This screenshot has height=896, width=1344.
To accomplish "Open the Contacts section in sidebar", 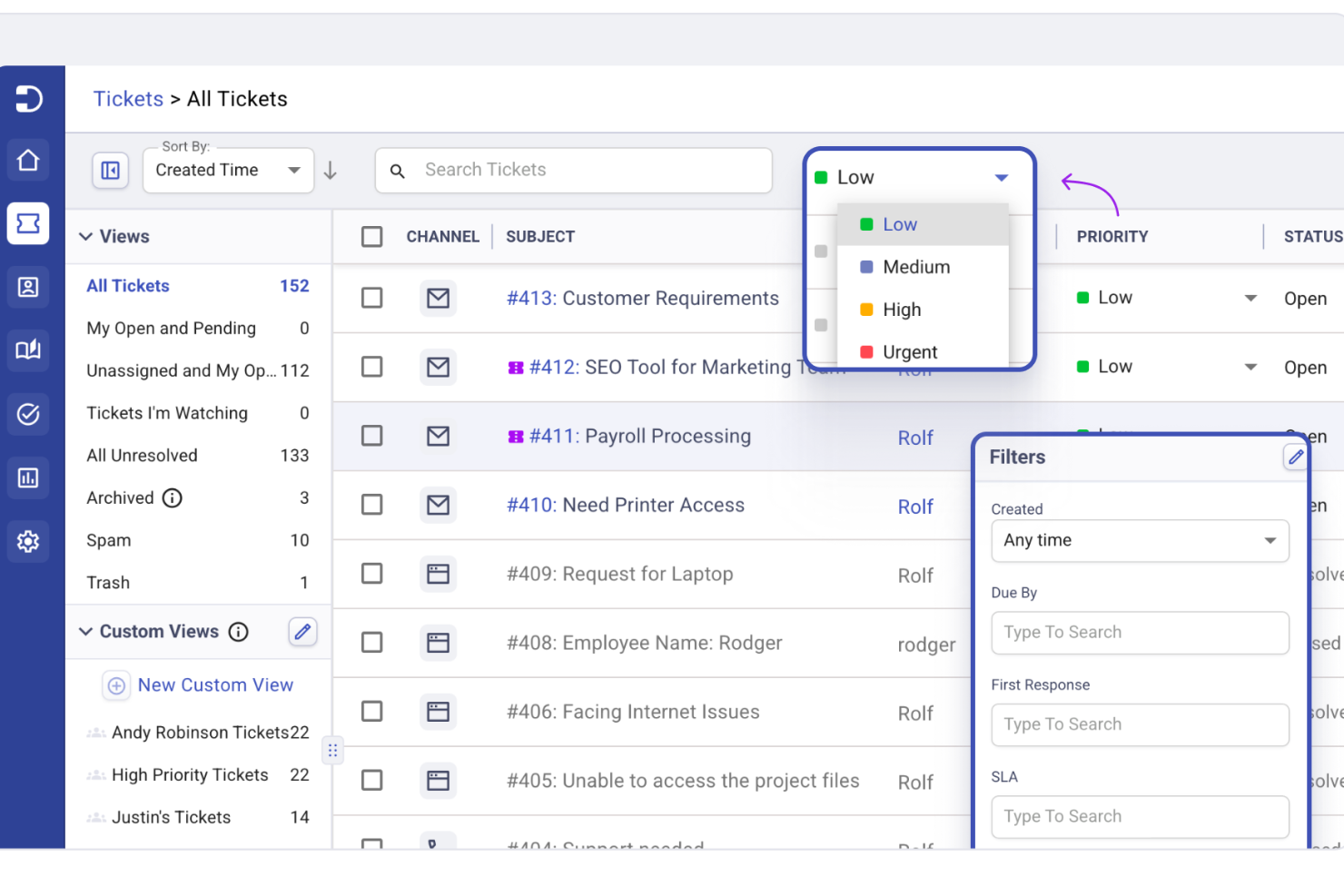I will [x=28, y=287].
